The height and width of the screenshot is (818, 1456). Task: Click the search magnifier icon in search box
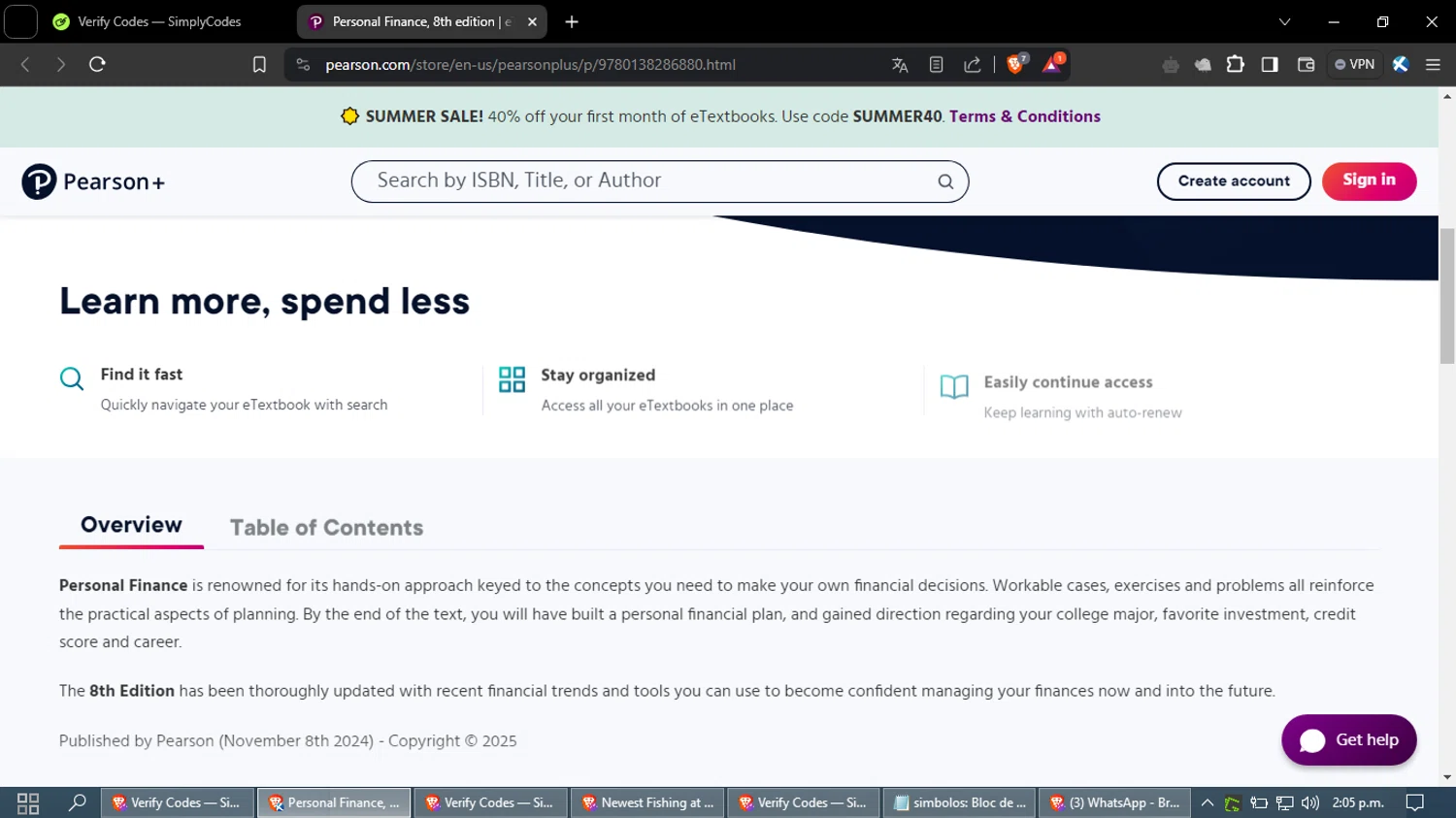click(x=945, y=181)
